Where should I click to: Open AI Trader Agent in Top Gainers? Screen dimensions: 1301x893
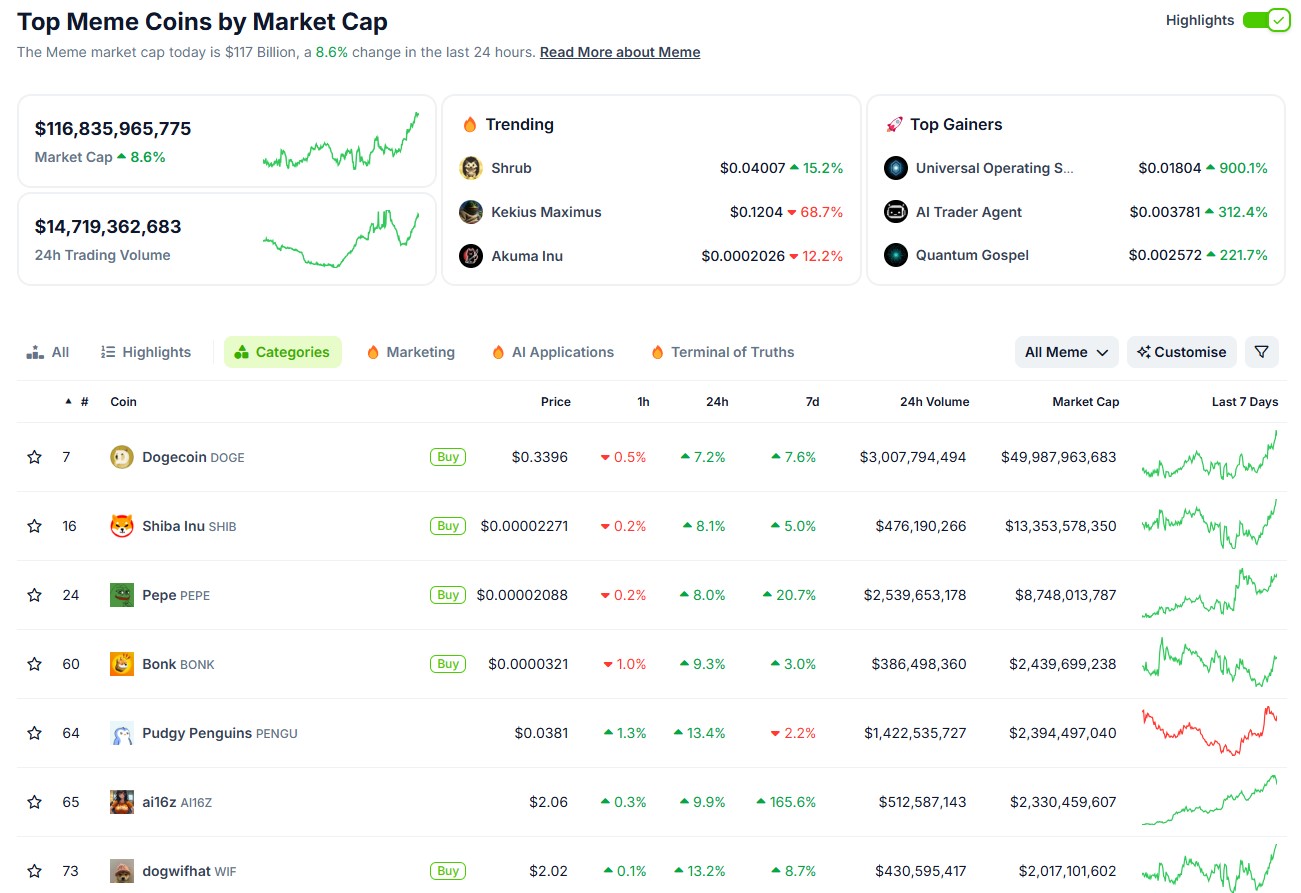click(969, 212)
